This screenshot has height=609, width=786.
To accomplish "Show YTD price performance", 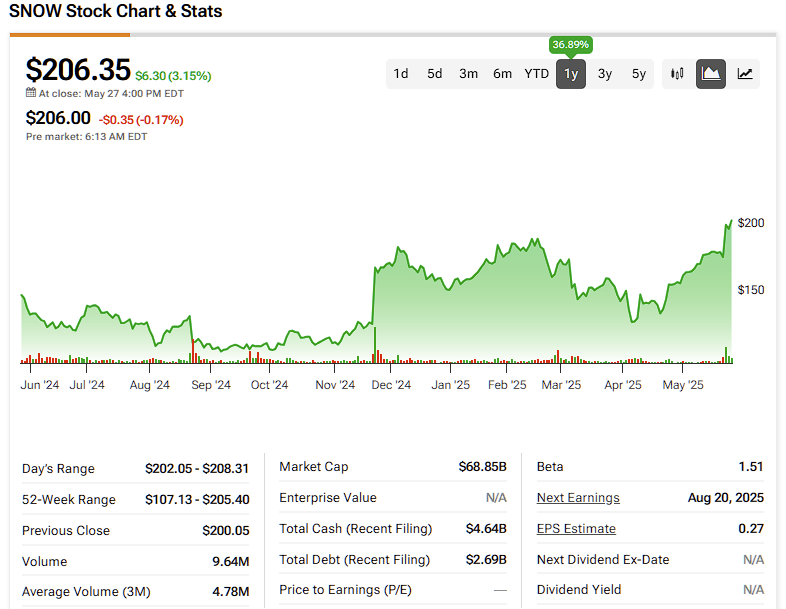I will (x=536, y=74).
